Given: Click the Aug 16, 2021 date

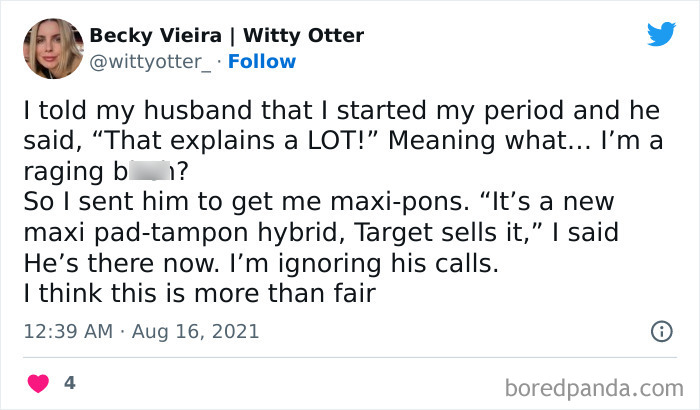Looking at the screenshot, I should click(x=202, y=331).
